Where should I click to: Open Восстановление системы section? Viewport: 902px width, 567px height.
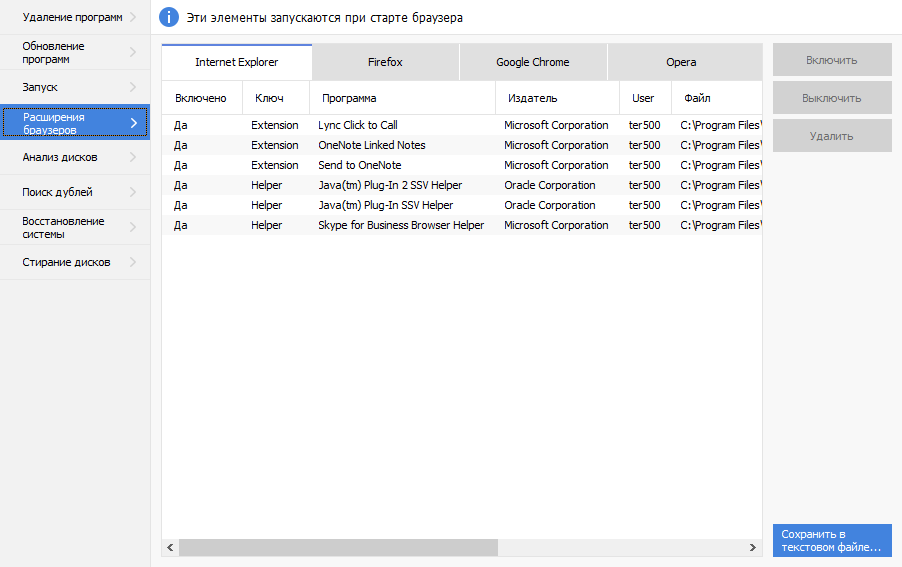(75, 227)
